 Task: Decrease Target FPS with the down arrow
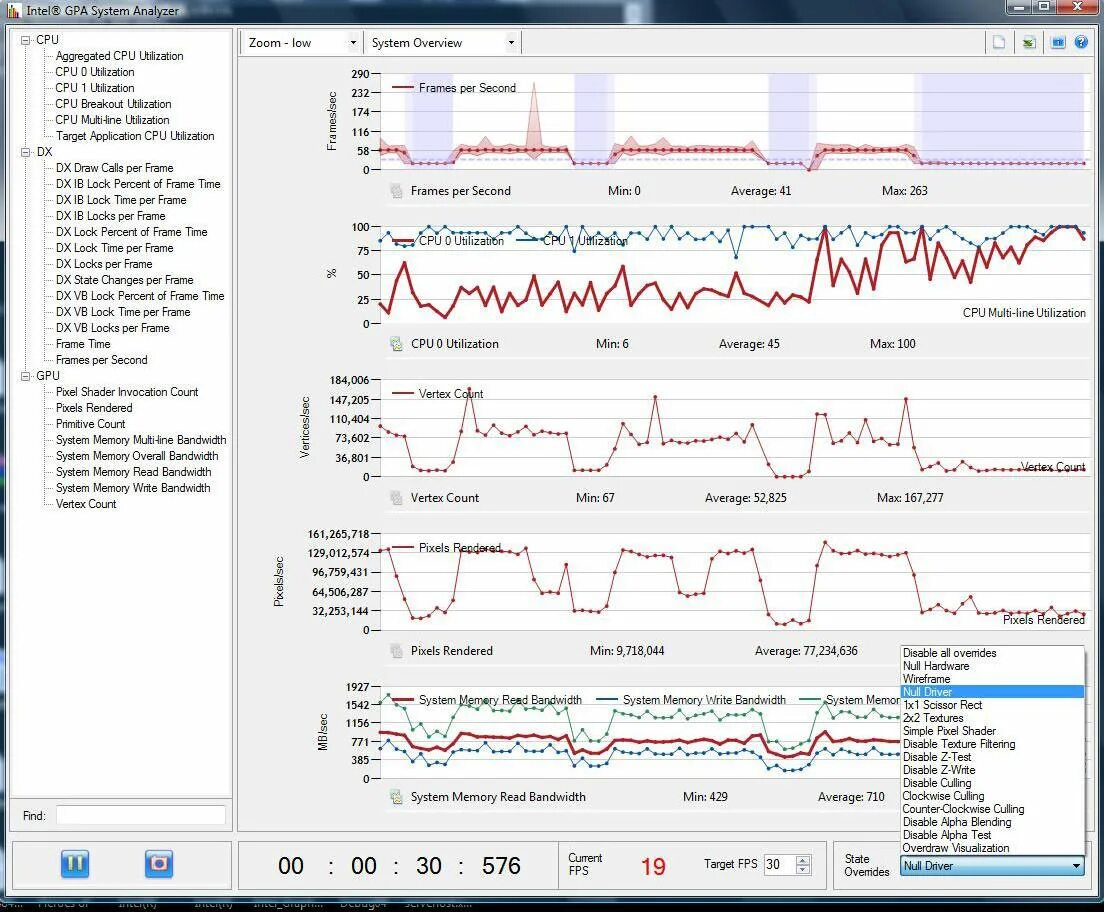pos(803,869)
